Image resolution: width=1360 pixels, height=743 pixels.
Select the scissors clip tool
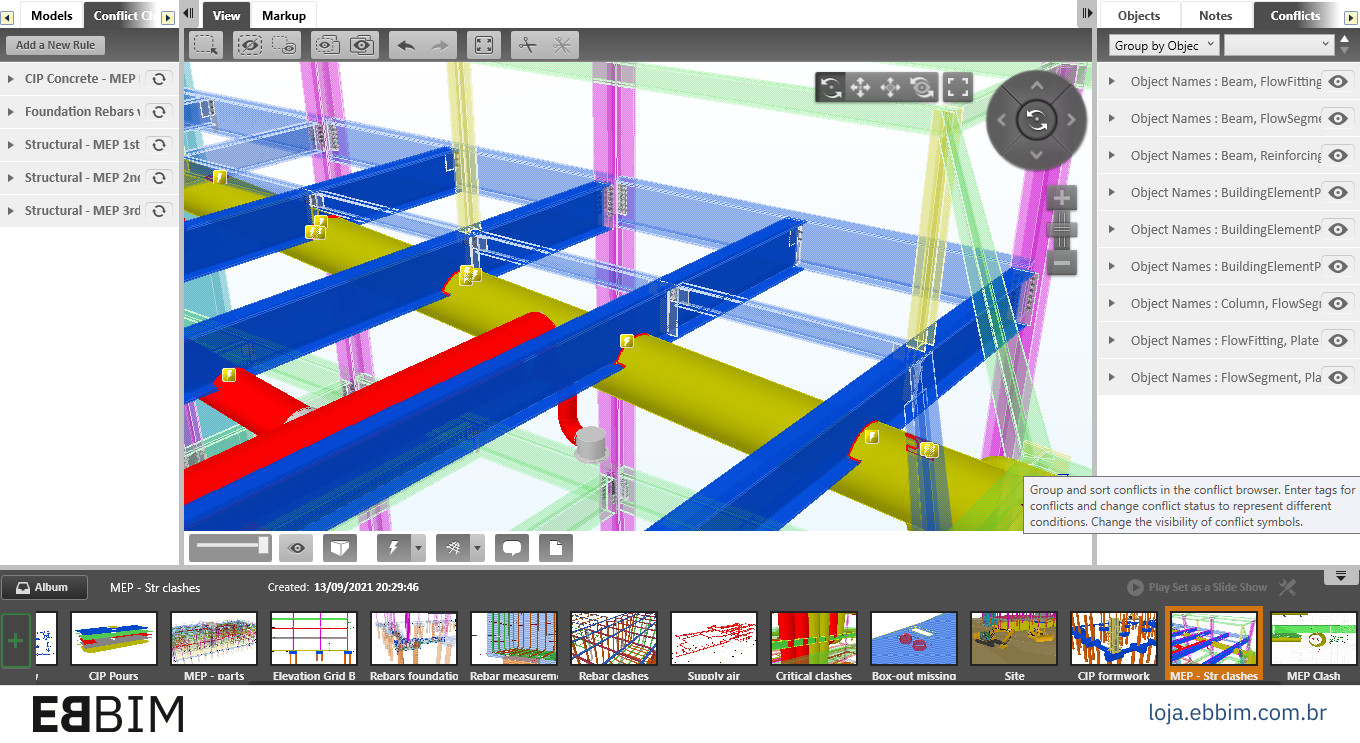[x=528, y=45]
